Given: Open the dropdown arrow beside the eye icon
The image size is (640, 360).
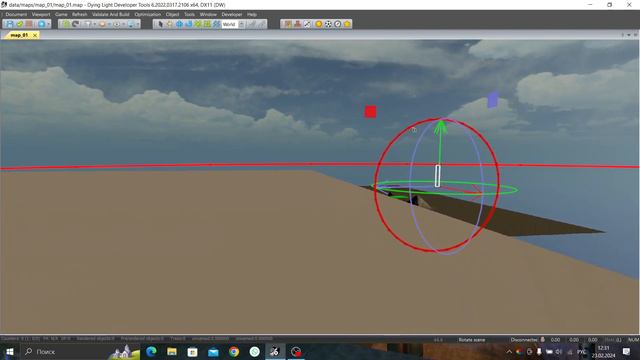Looking at the screenshot, I should [x=124, y=24].
